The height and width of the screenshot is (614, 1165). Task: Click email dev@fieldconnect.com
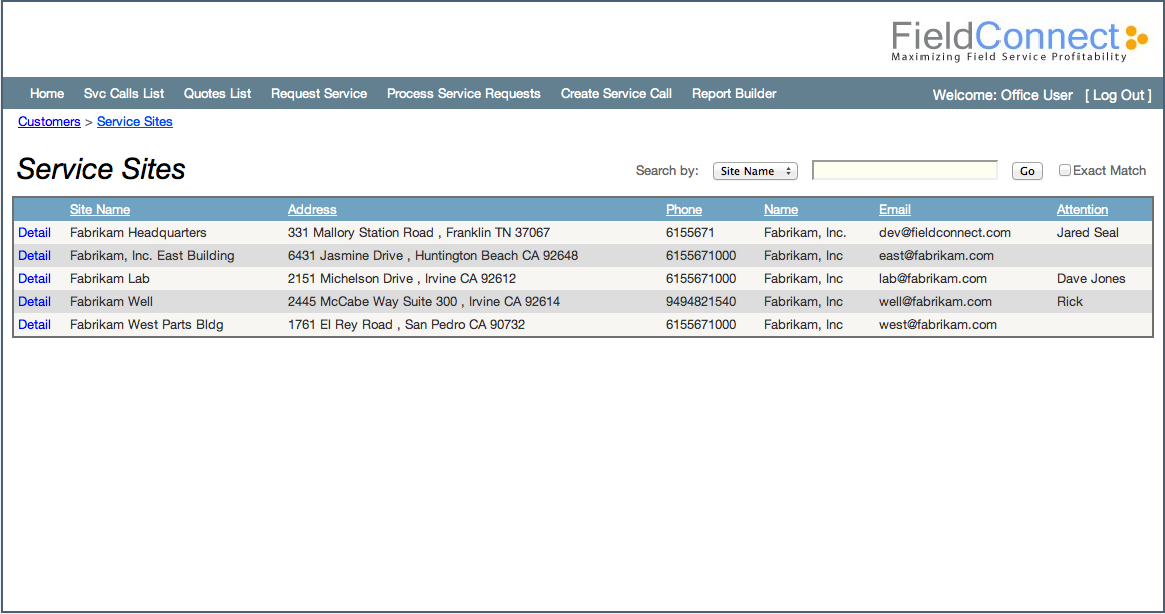point(944,233)
